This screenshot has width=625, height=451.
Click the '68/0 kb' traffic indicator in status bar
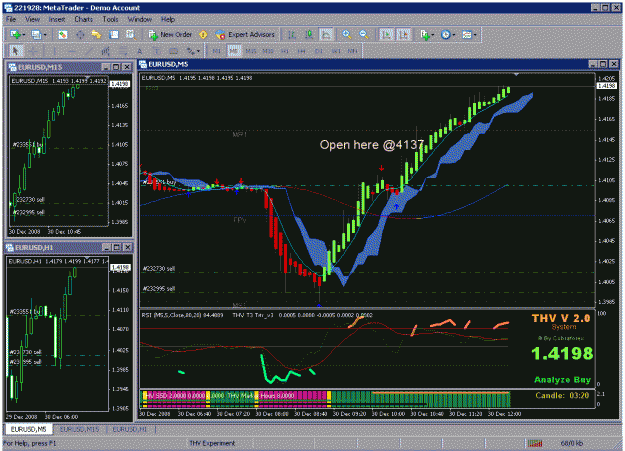(x=572, y=443)
